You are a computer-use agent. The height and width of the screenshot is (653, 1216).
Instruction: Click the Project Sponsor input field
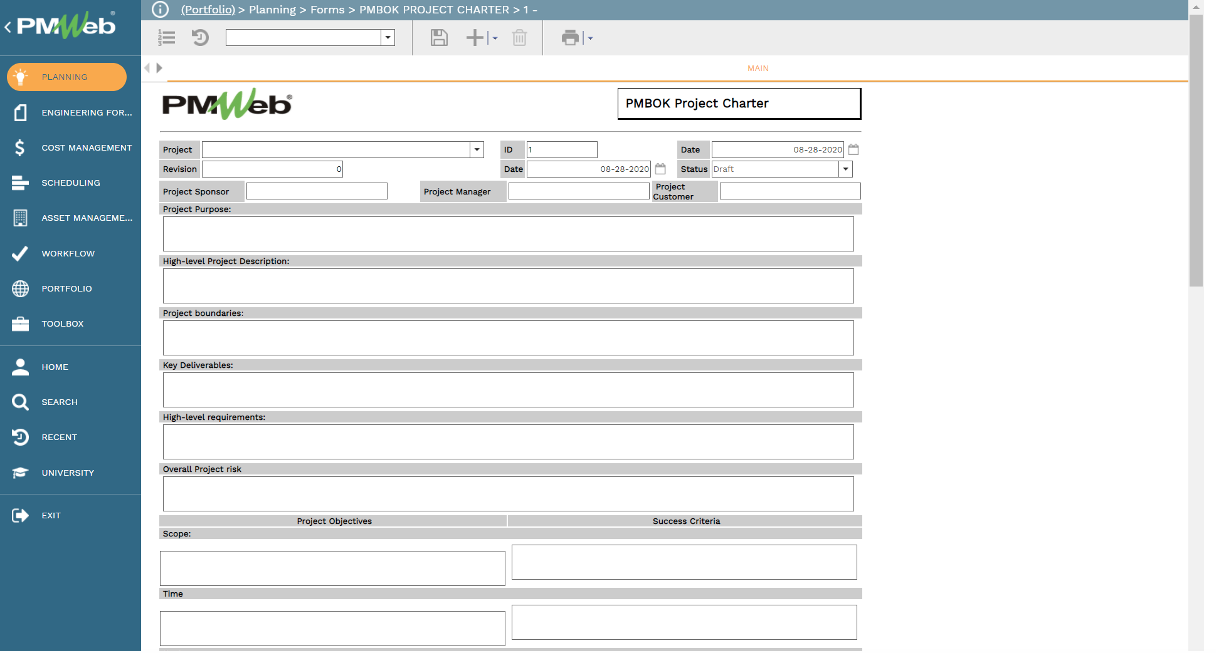click(317, 191)
